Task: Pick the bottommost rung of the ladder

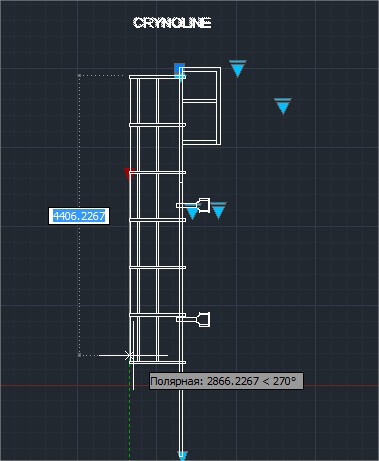Action: tap(157, 362)
